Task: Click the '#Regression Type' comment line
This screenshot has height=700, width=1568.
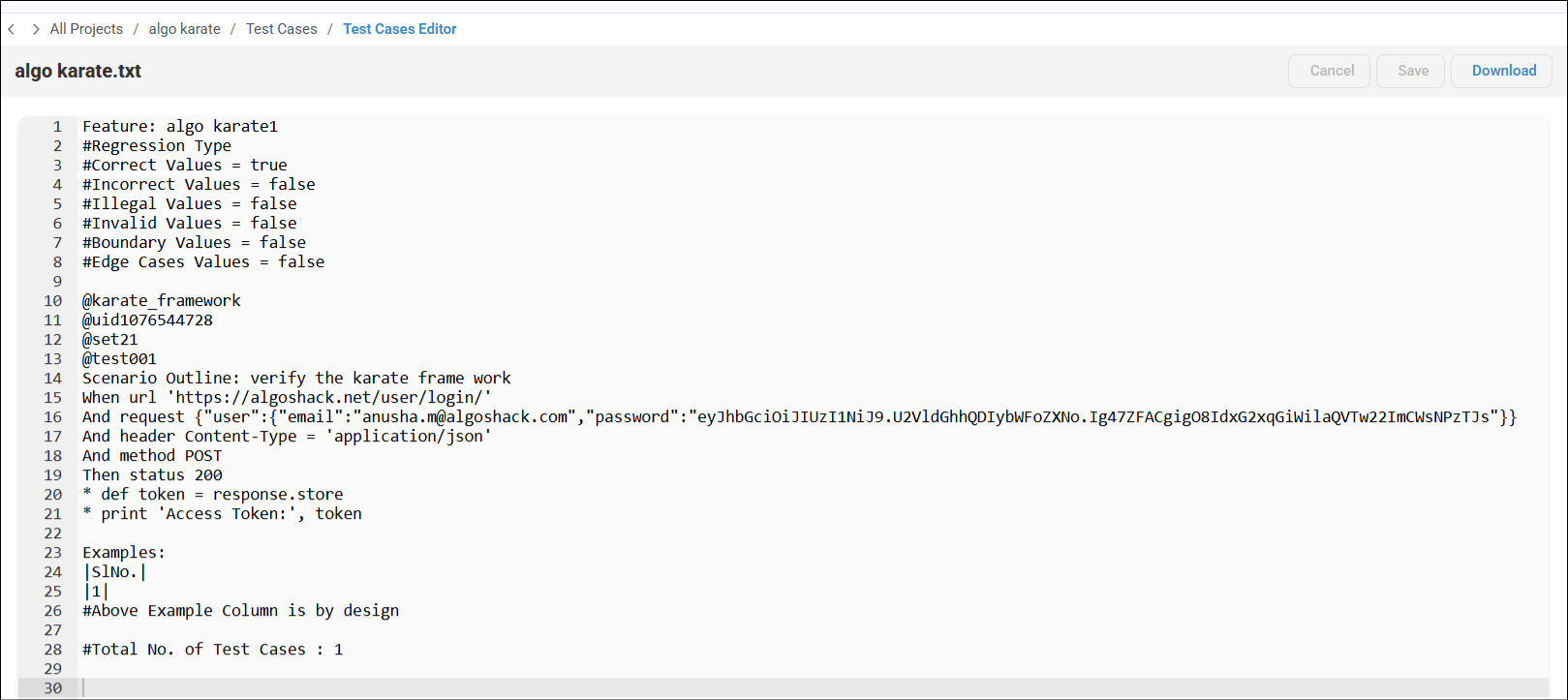Action: [x=157, y=145]
